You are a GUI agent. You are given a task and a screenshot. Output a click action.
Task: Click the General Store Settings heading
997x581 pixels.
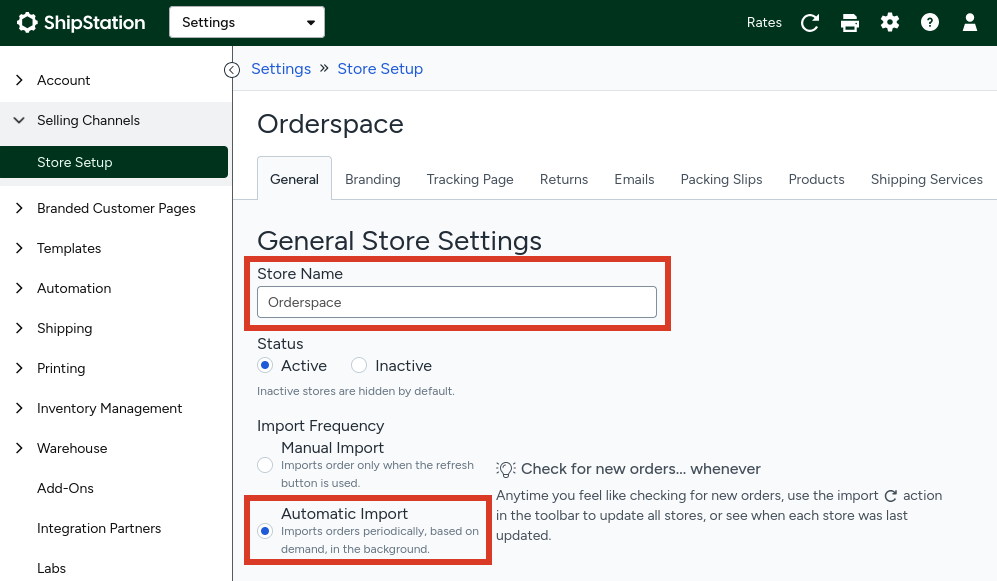[399, 241]
